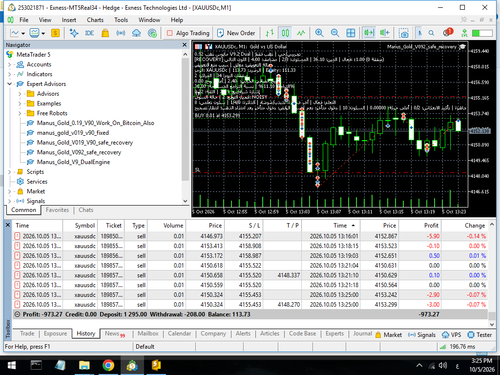500x375 pixels.
Task: Switch to the Trade tab in Toolbox
Action: pos(27,334)
